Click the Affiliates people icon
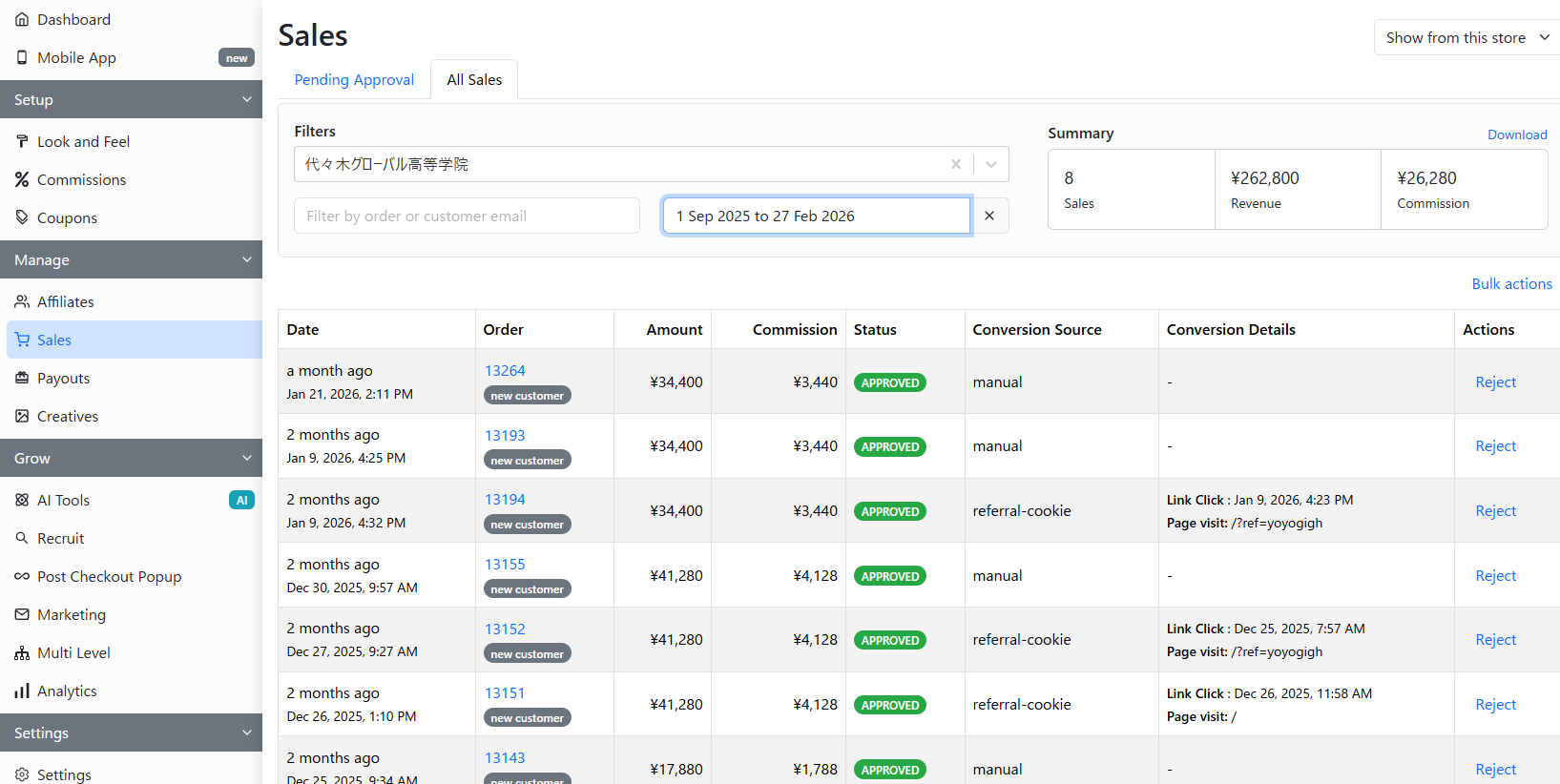 click(x=22, y=301)
